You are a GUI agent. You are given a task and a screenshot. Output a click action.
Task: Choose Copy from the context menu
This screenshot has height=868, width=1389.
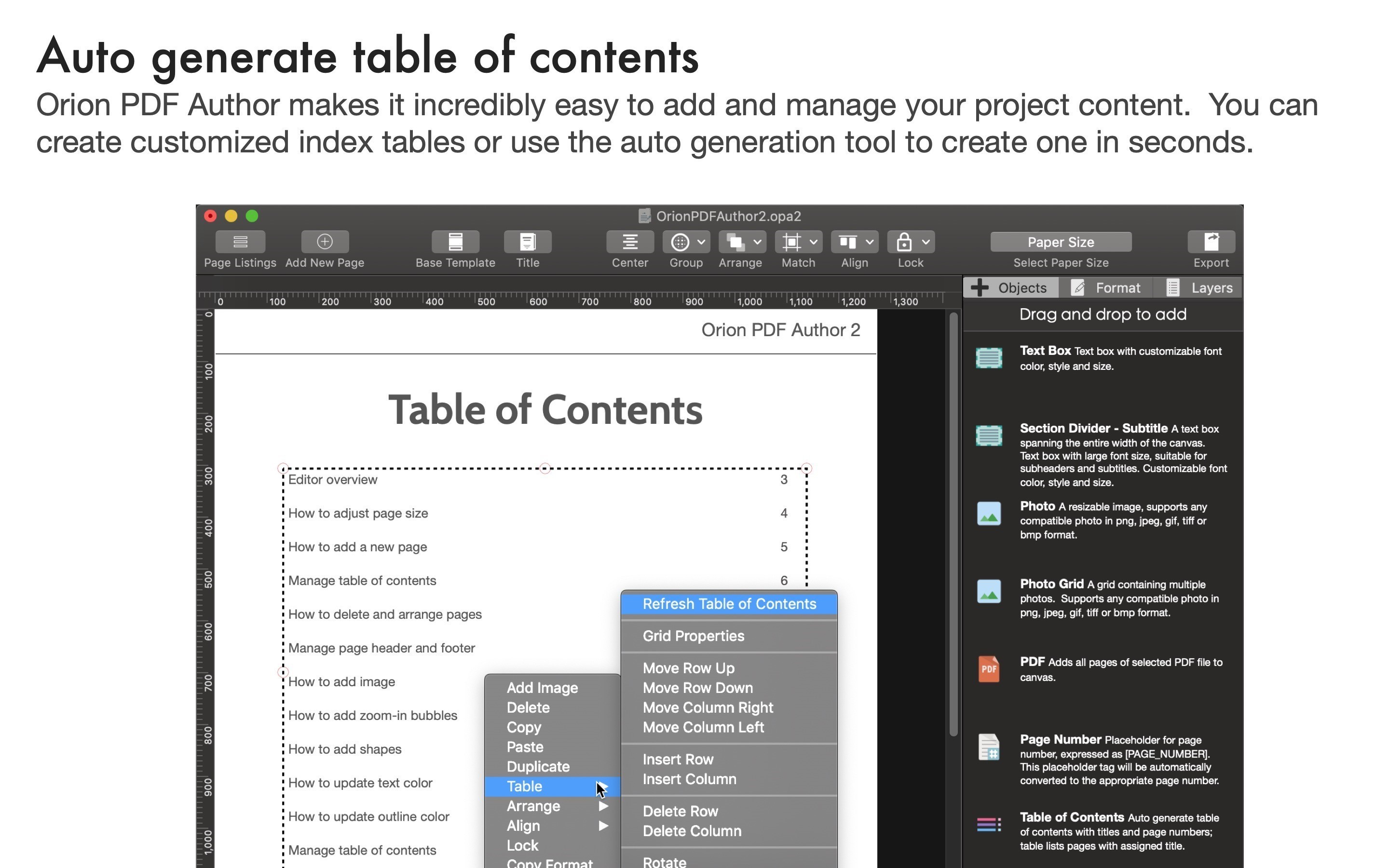click(552, 727)
